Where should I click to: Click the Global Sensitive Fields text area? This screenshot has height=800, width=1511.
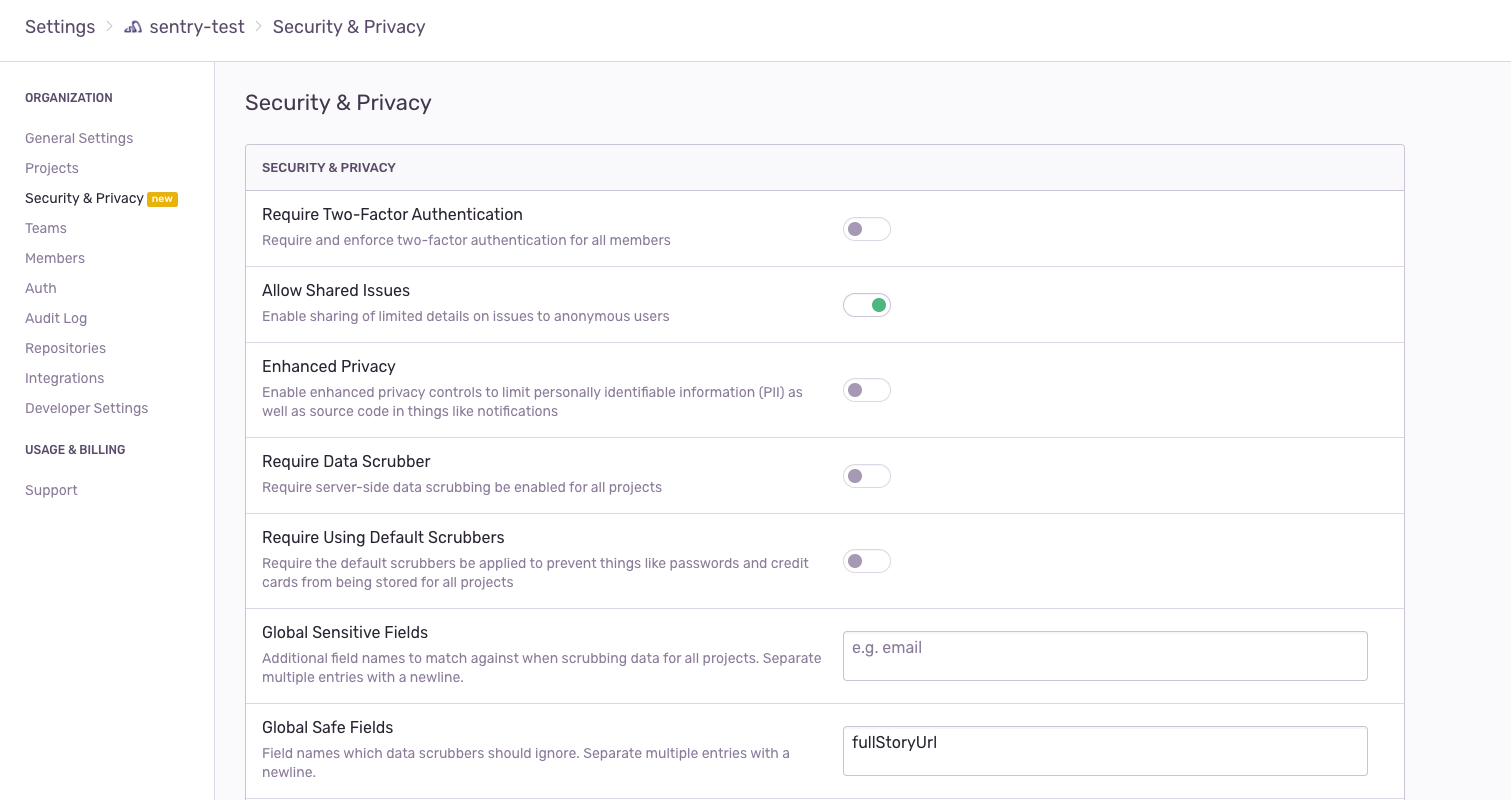coord(1104,656)
